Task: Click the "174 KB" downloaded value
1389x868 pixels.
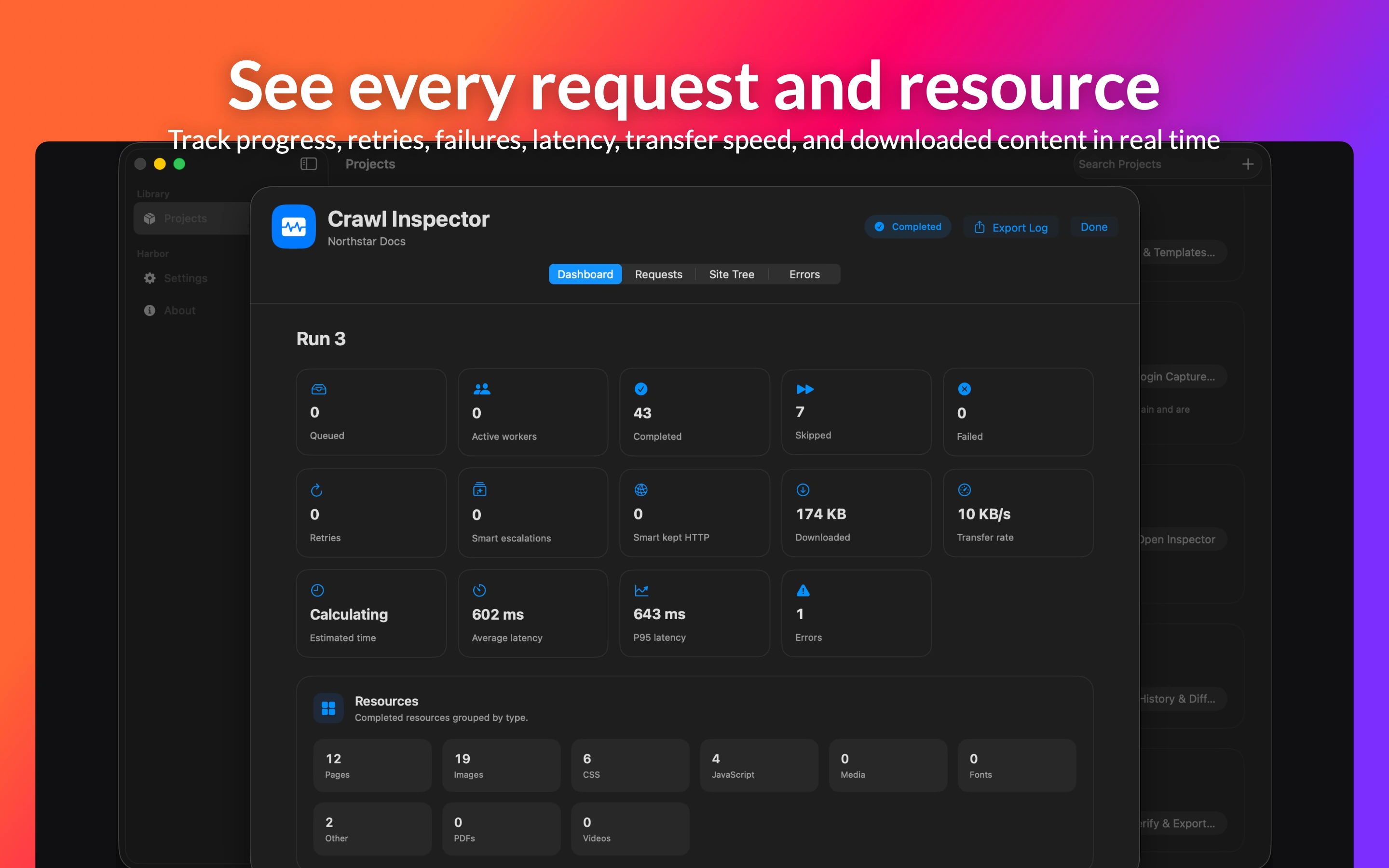Action: pyautogui.click(x=821, y=514)
